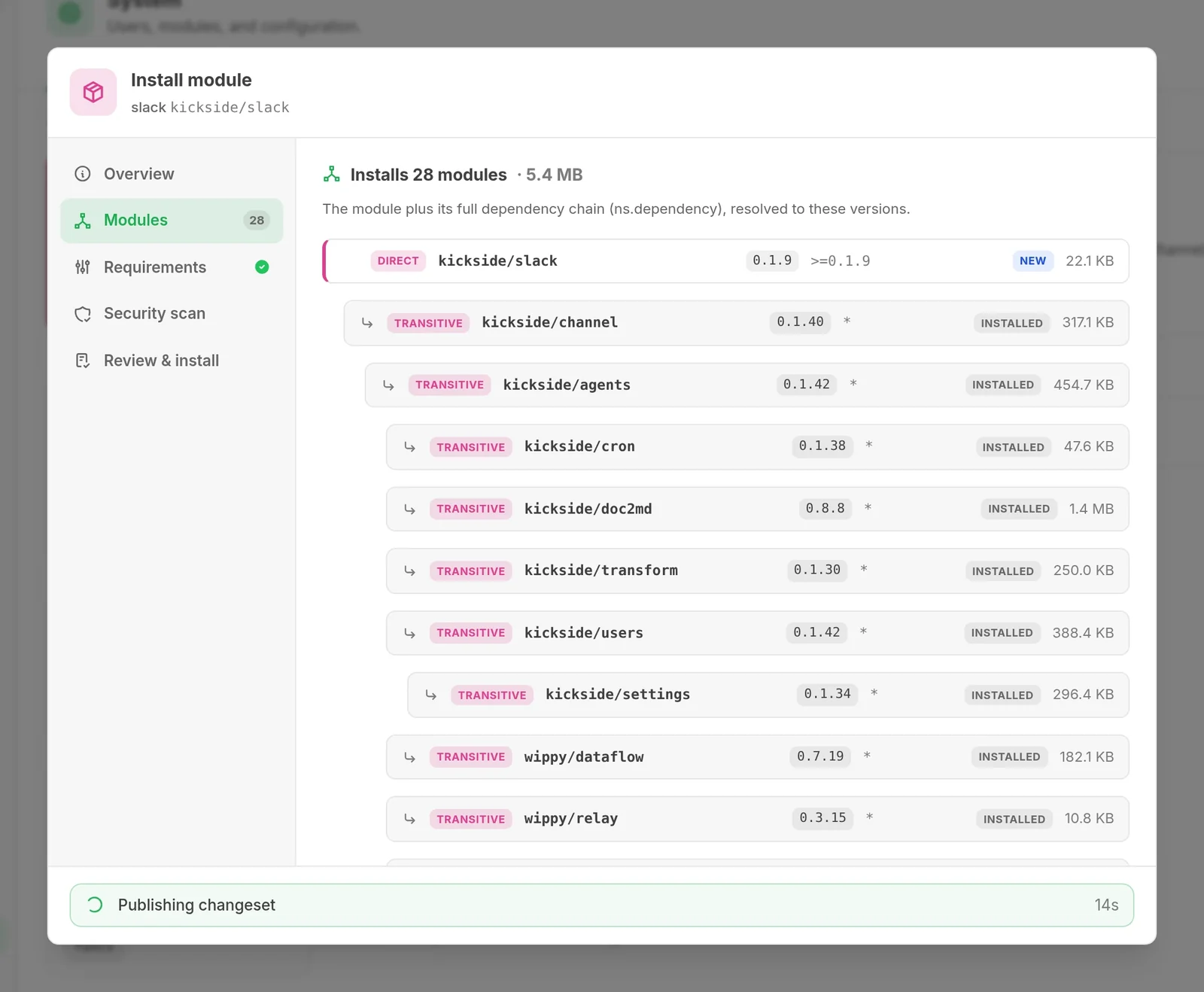This screenshot has height=992, width=1204.
Task: Click the INSTALLED badge for kickside/doc2md
Action: (x=1019, y=509)
